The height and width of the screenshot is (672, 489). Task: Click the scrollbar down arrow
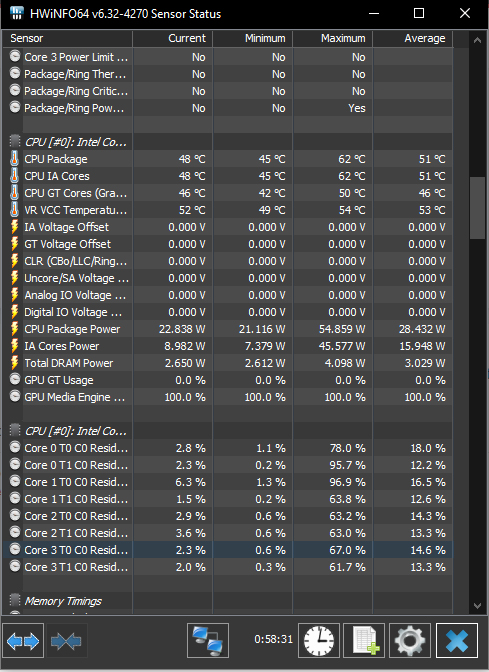477,606
